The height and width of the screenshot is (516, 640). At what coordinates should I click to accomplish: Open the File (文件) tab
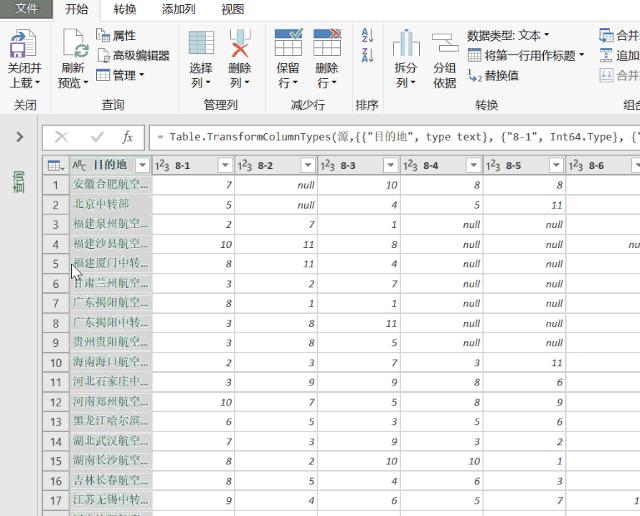(x=26, y=9)
